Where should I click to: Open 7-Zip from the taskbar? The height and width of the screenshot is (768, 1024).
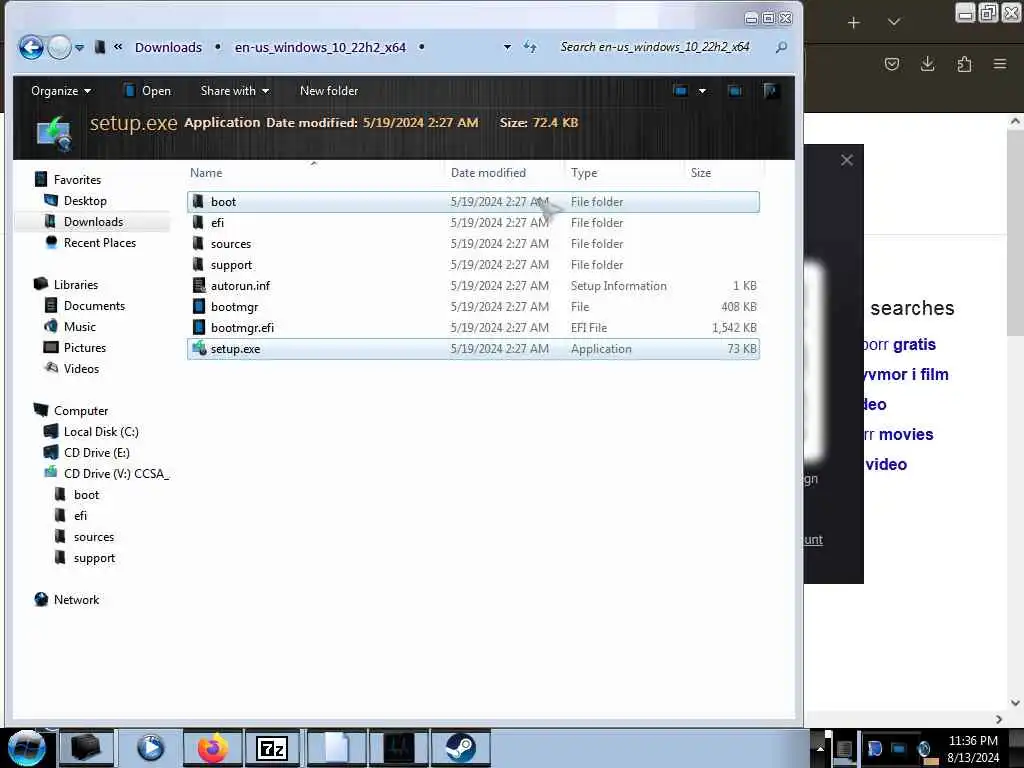click(x=272, y=748)
